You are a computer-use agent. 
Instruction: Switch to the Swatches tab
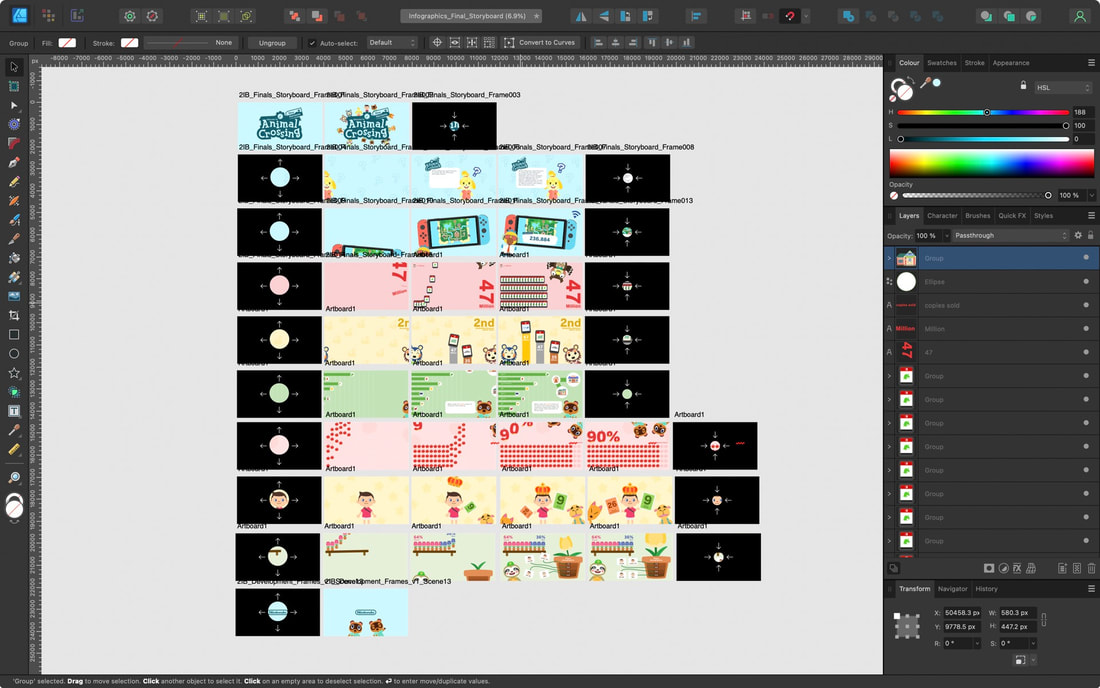(x=941, y=62)
